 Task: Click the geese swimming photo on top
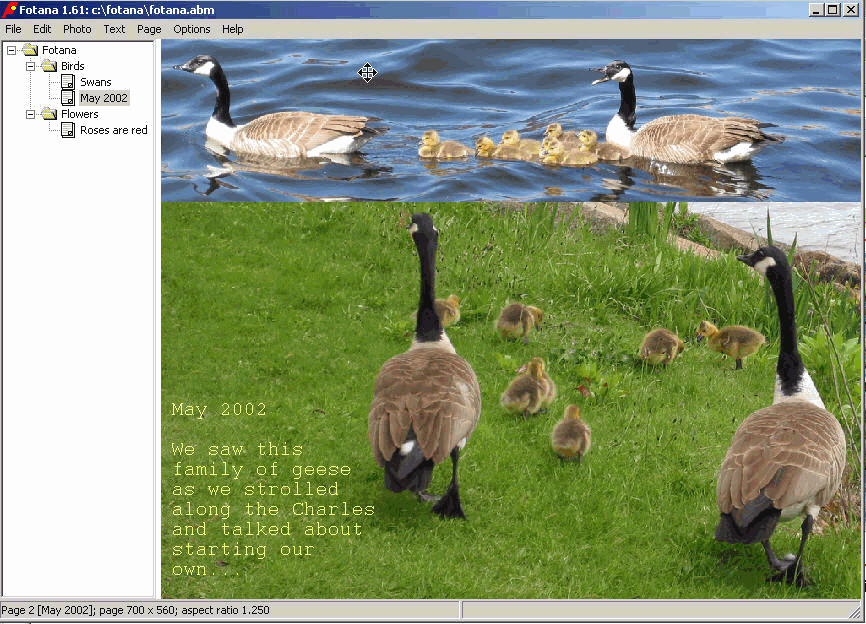point(510,120)
